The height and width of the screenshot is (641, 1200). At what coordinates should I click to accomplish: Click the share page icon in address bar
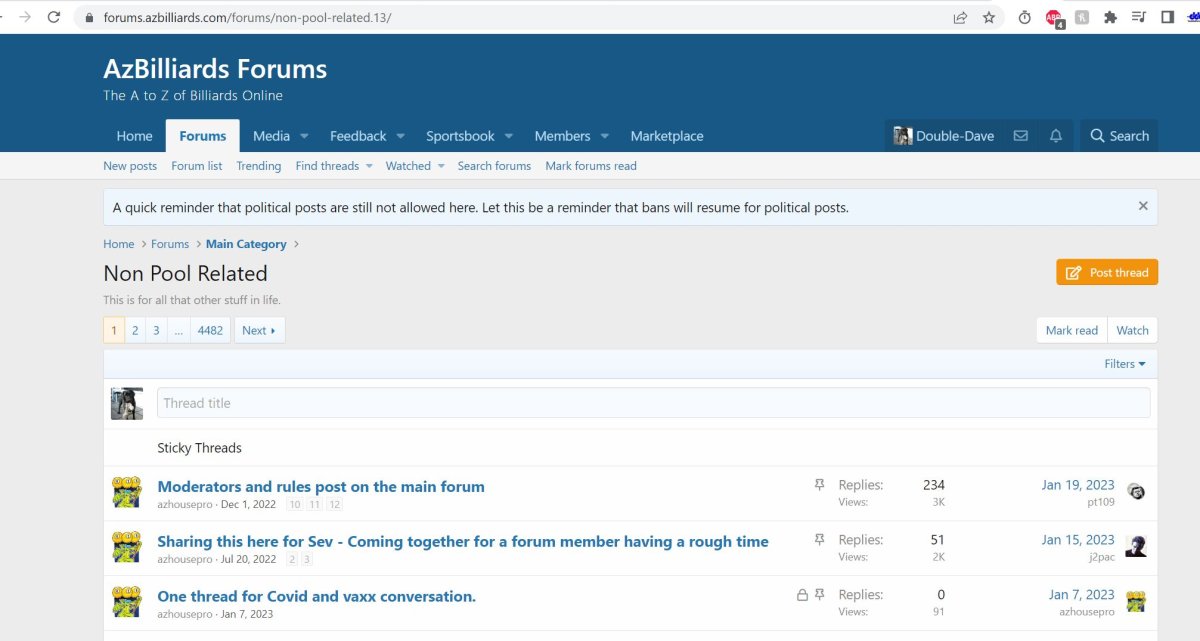[x=960, y=17]
